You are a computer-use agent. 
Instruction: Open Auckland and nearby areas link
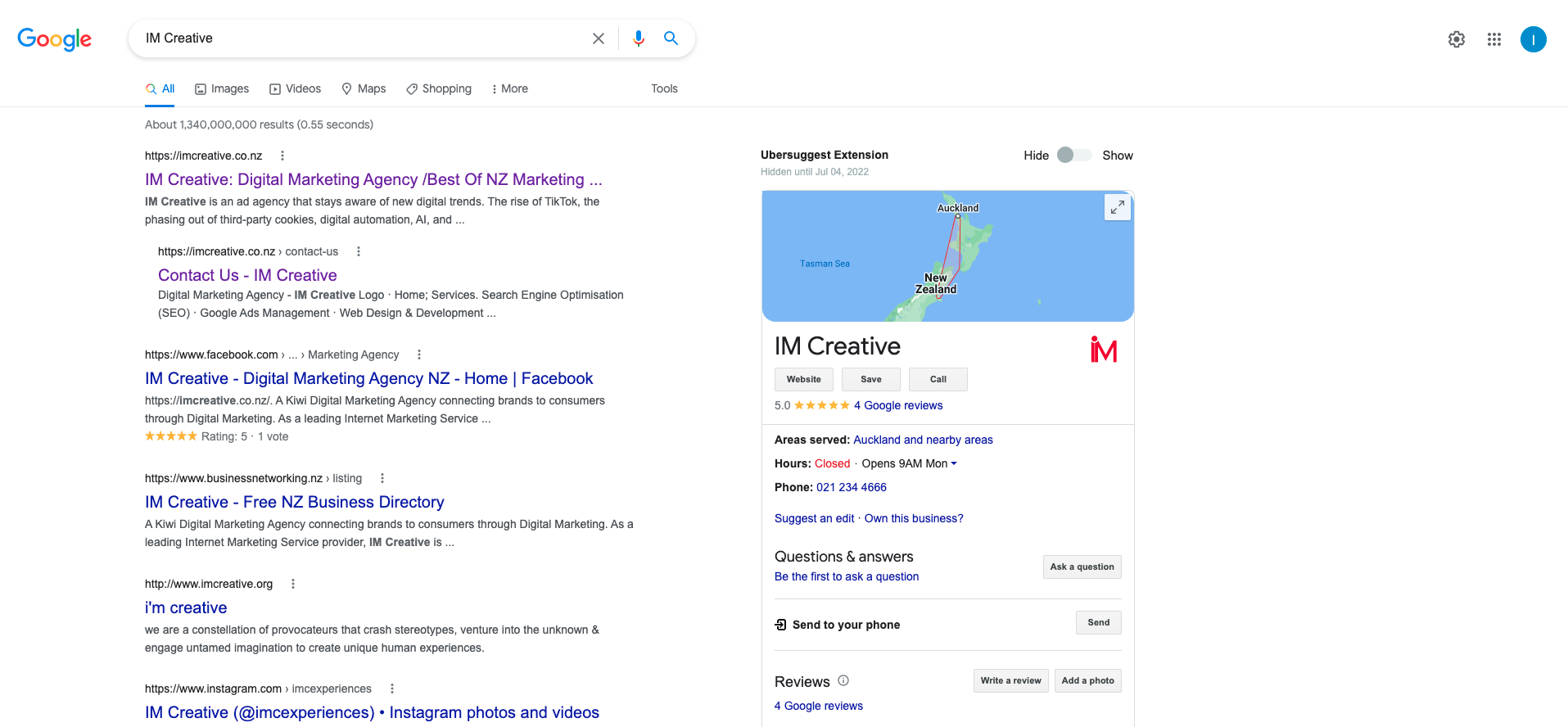point(923,440)
